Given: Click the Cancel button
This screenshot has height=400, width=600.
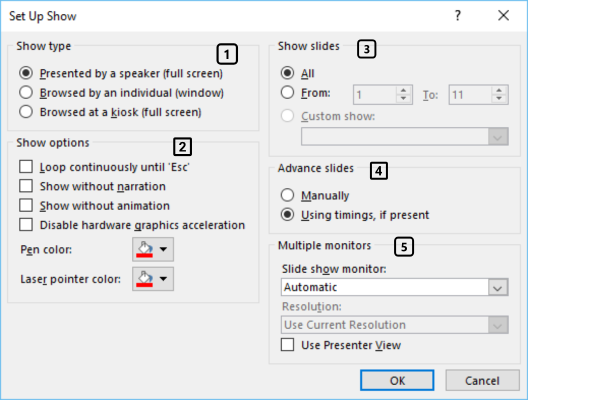Looking at the screenshot, I should coord(482,380).
